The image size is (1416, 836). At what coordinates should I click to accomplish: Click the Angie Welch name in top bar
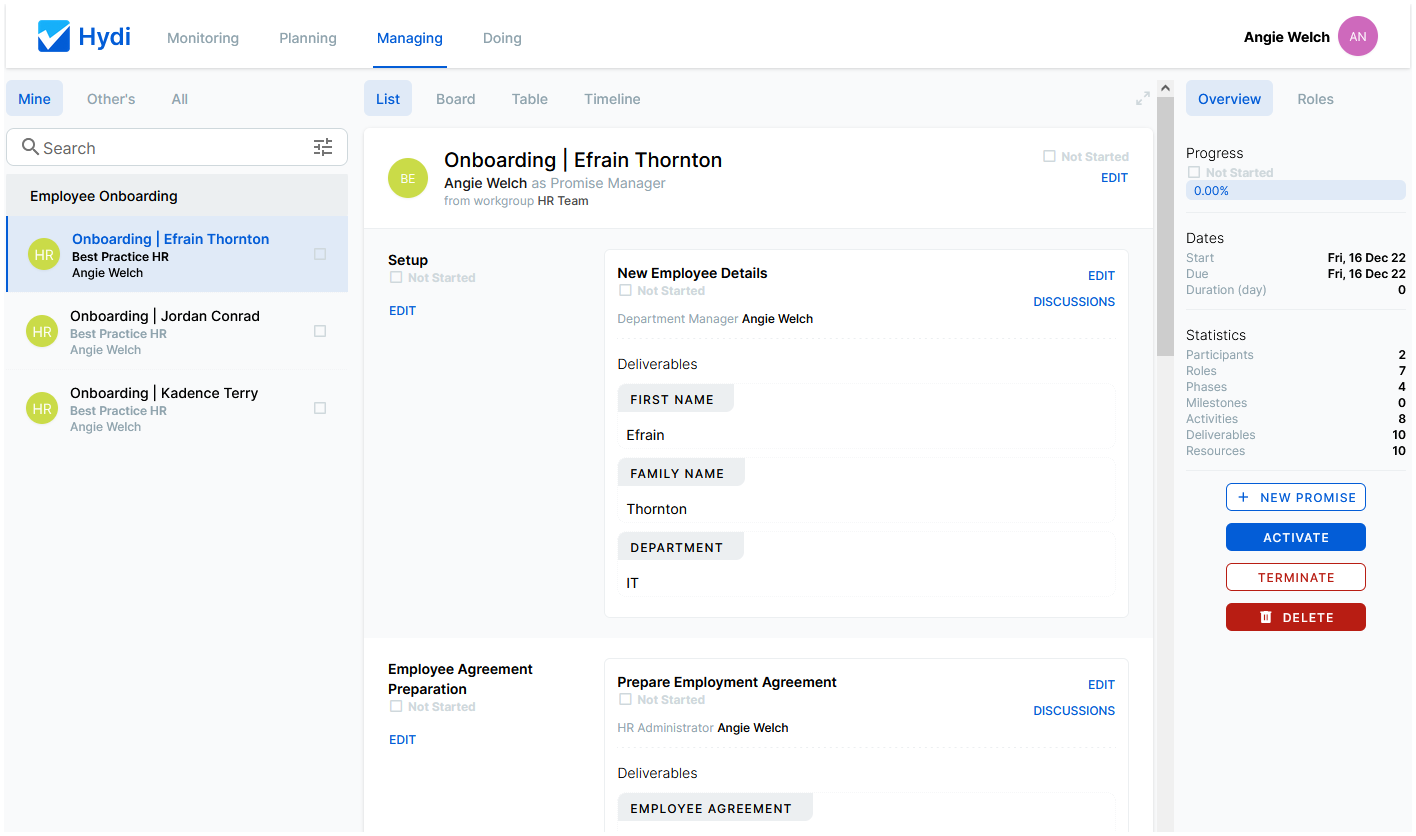[x=1287, y=37]
